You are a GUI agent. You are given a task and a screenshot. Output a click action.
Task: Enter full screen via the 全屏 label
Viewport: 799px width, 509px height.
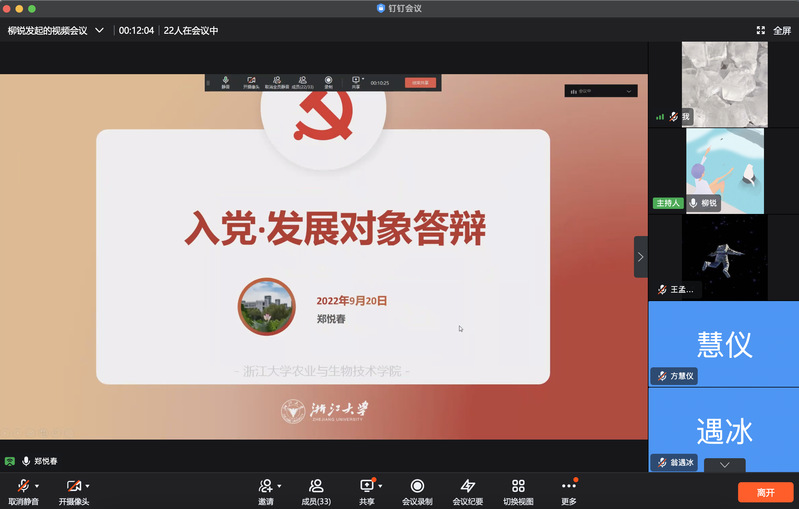(782, 31)
